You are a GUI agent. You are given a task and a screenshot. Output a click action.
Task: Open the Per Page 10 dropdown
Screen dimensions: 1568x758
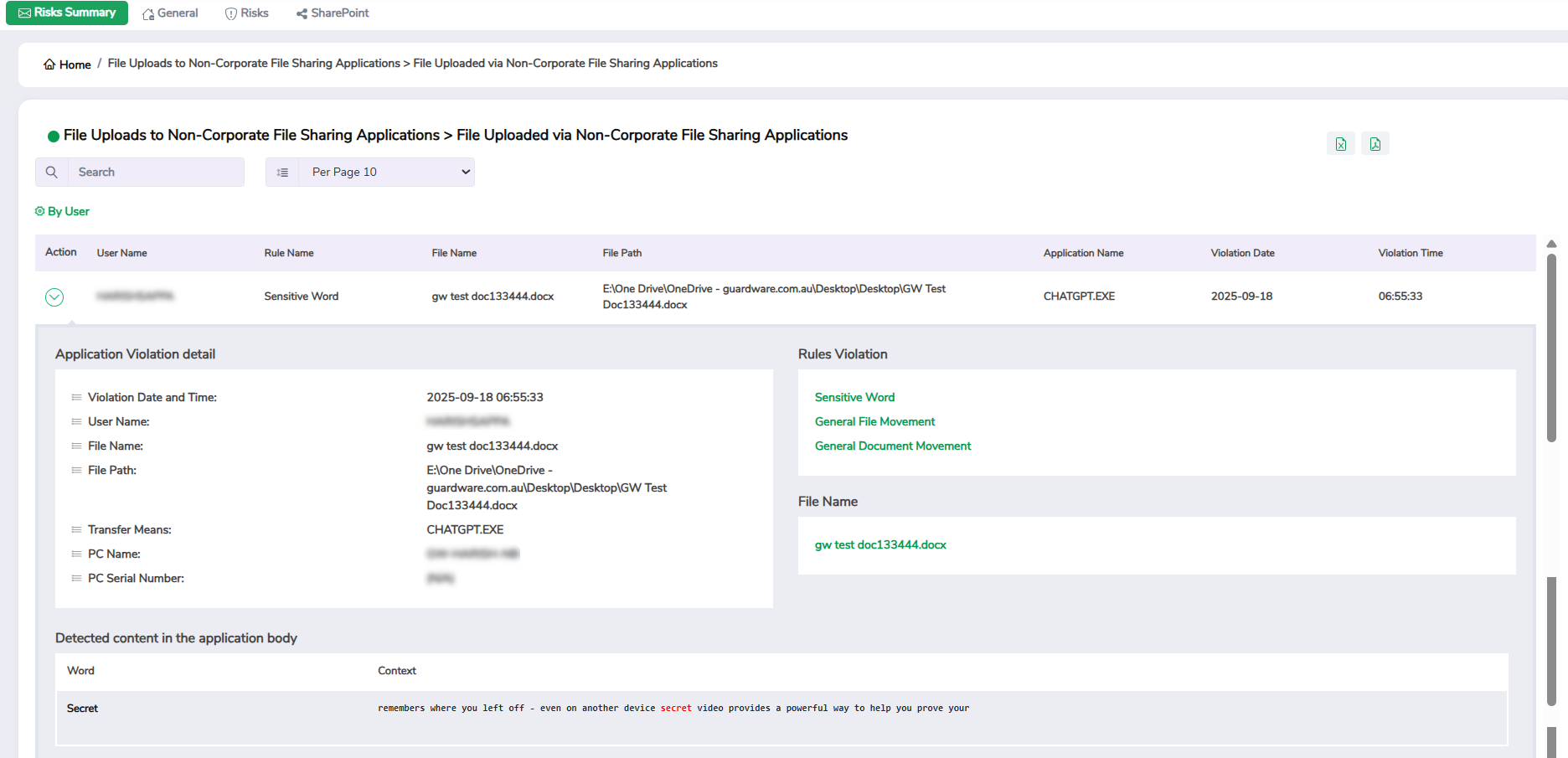pyautogui.click(x=386, y=172)
